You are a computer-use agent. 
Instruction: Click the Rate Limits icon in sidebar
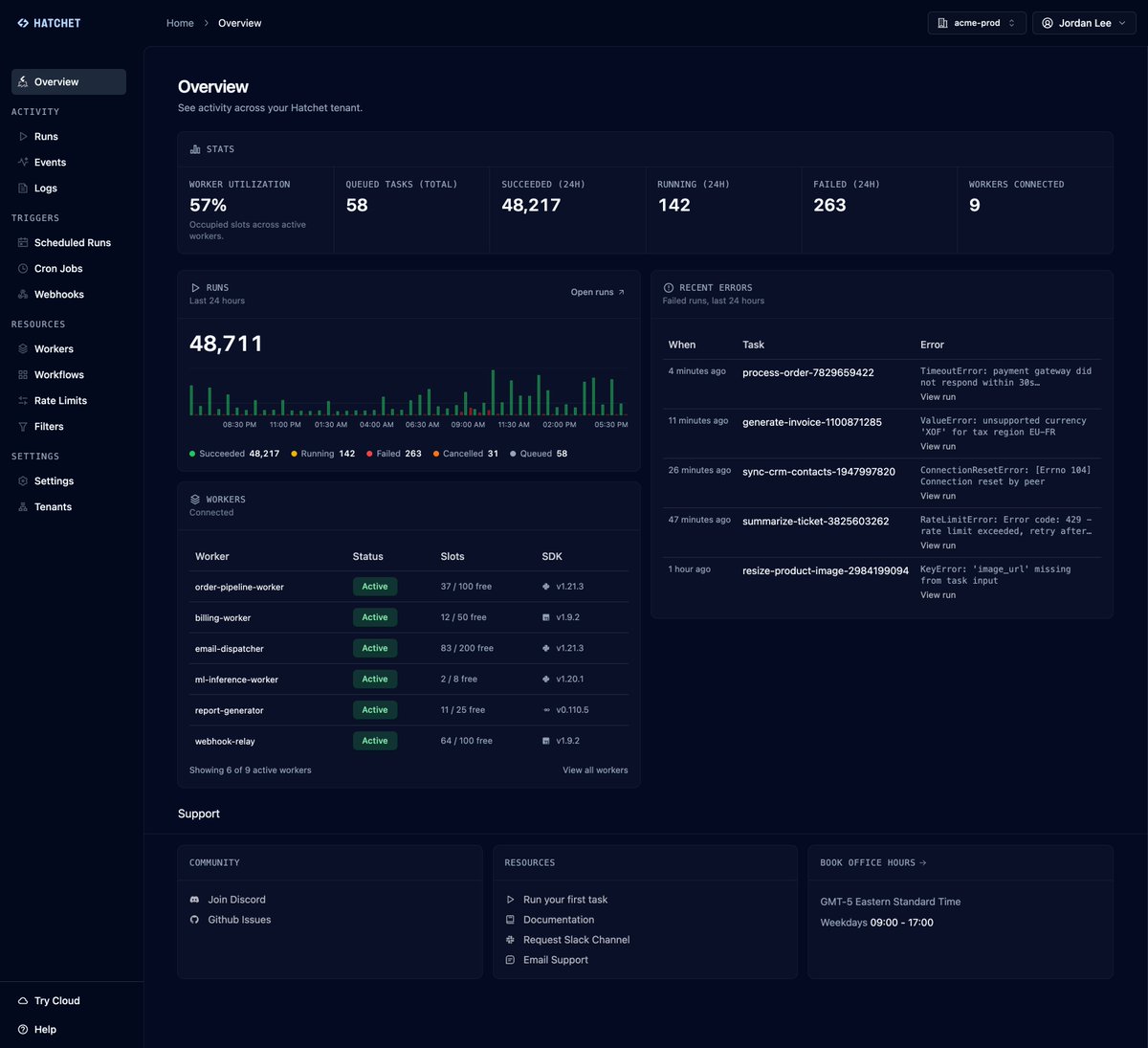click(23, 401)
